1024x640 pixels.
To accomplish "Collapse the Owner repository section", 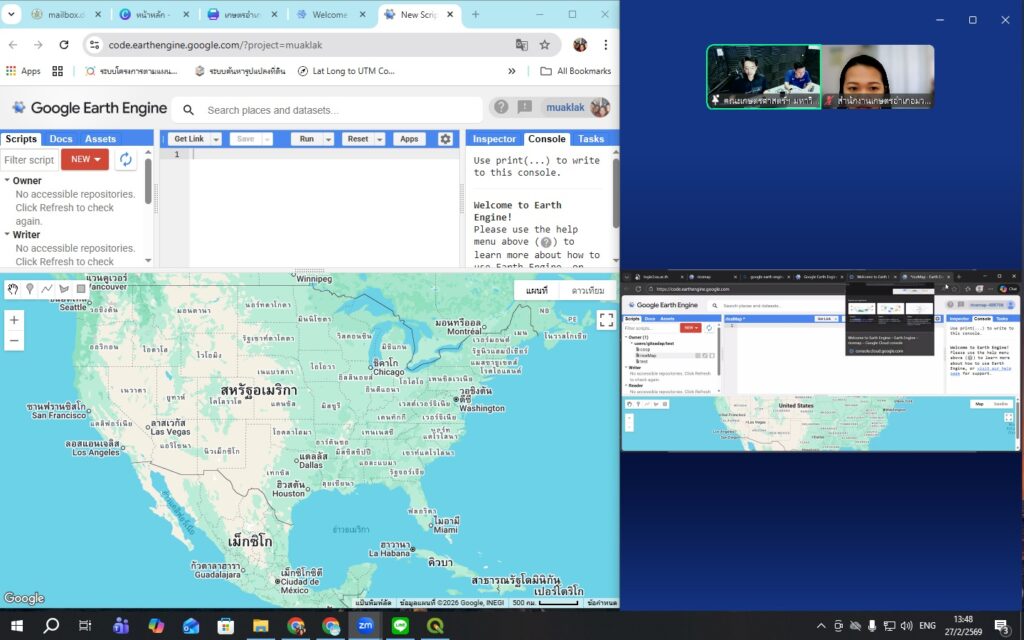I will [7, 181].
